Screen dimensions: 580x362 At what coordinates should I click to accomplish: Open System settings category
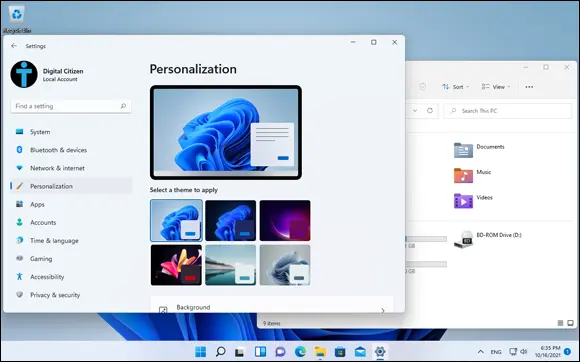click(x=71, y=132)
